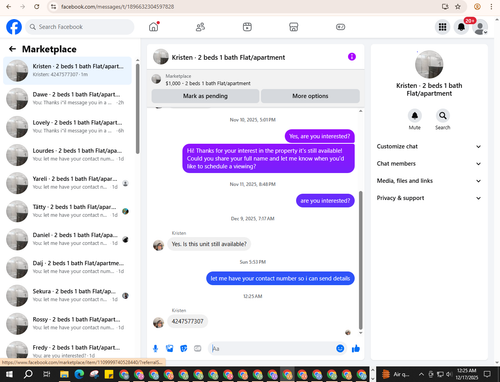This screenshot has height=382, width=500.
Task: Click the browser address bar URL
Action: [x=117, y=6]
